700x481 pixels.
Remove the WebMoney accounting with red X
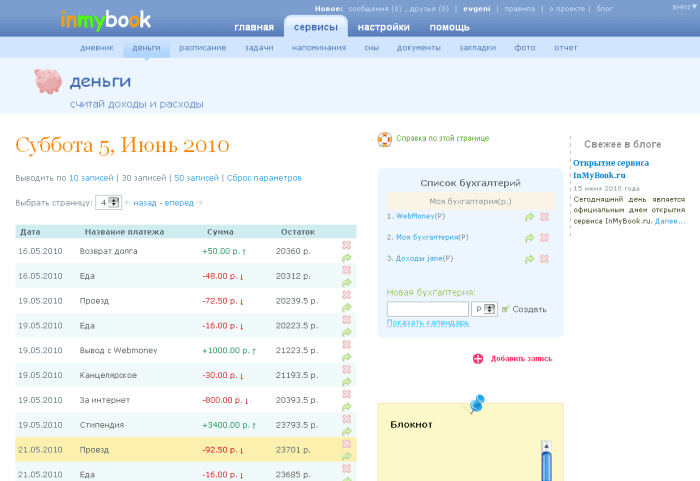click(x=544, y=217)
